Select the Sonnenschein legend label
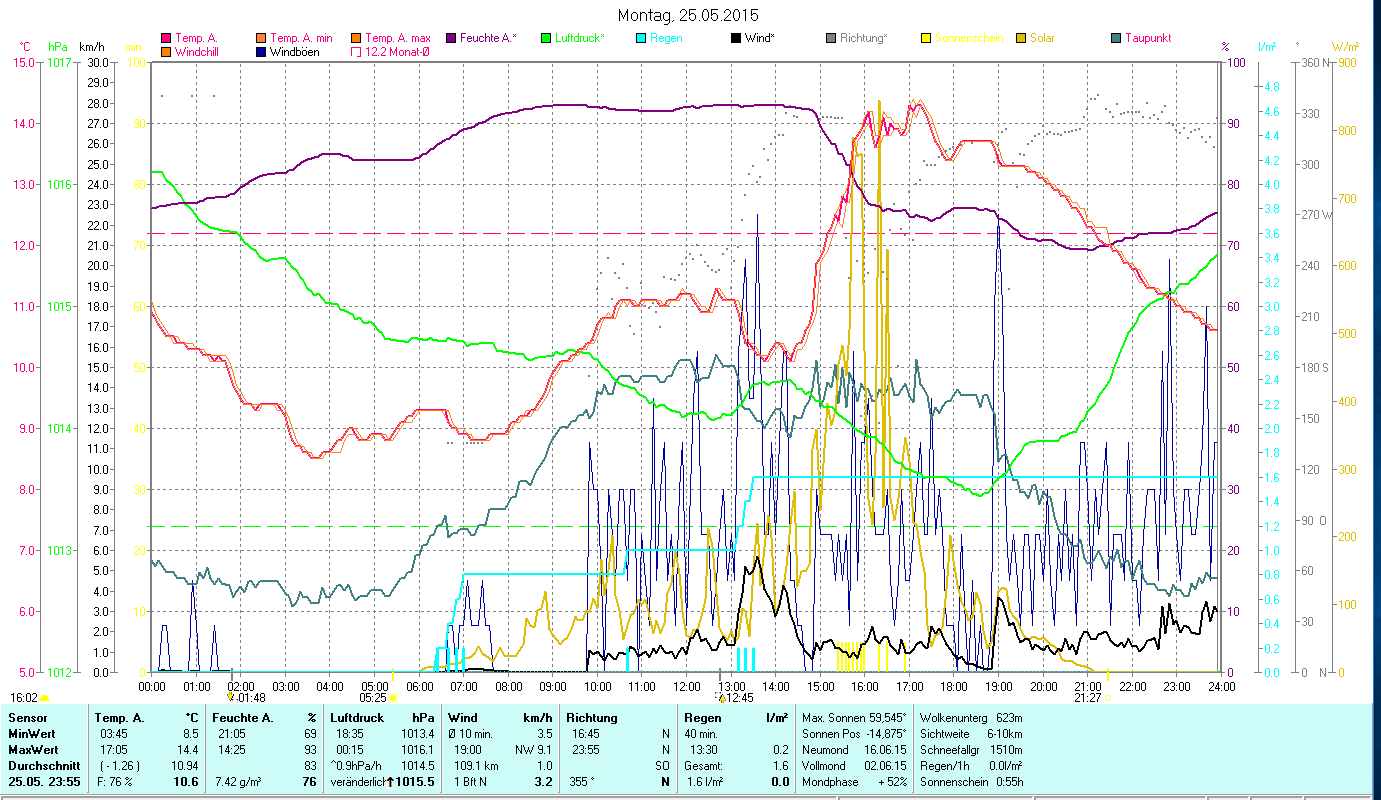The width and height of the screenshot is (1381, 800). (x=967, y=38)
